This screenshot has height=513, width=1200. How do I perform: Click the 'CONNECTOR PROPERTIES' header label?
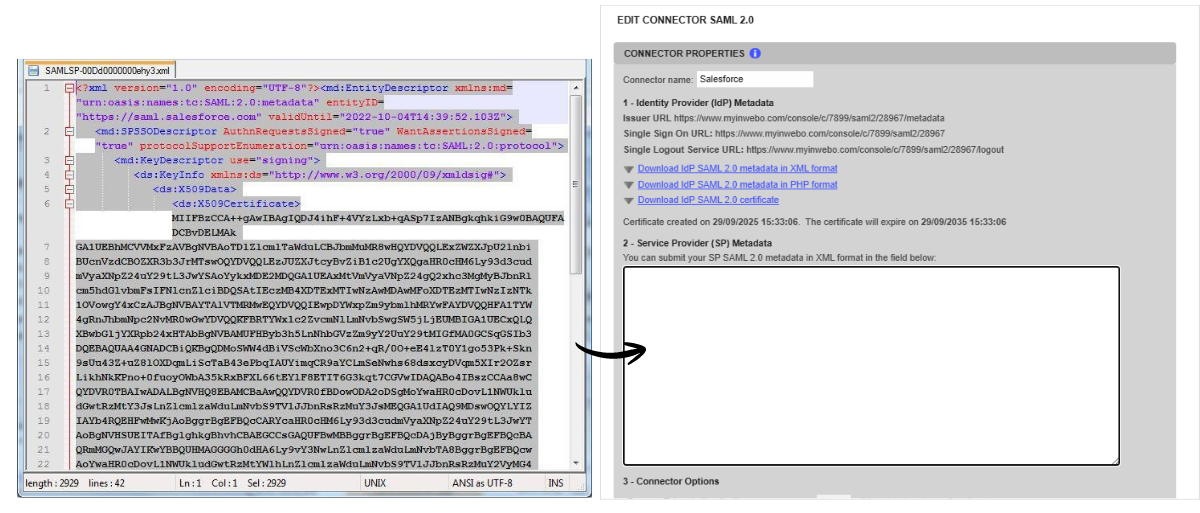(x=684, y=53)
